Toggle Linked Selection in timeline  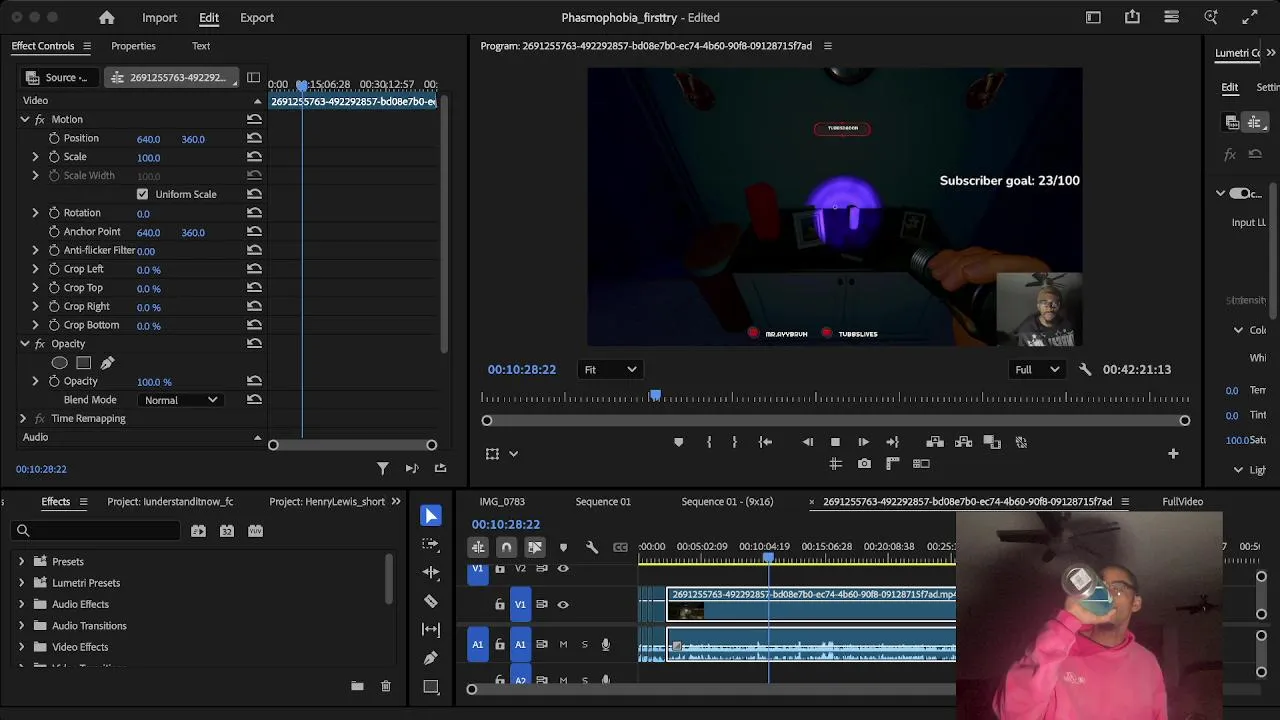[x=535, y=547]
